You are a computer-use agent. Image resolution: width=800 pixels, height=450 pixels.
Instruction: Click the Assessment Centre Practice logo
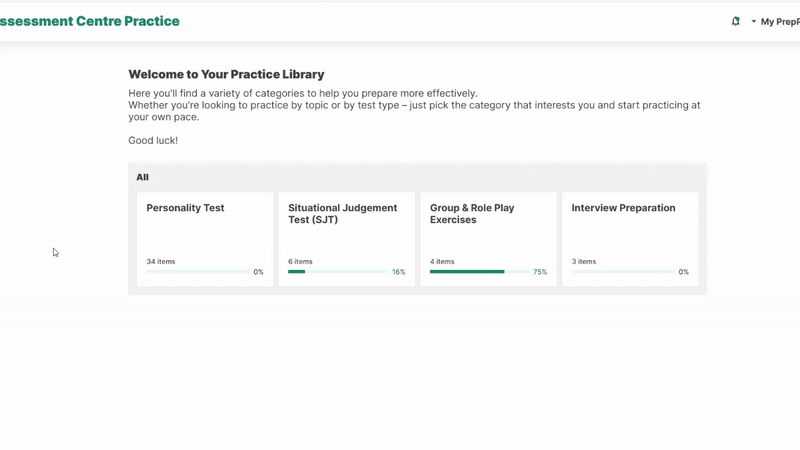click(90, 21)
